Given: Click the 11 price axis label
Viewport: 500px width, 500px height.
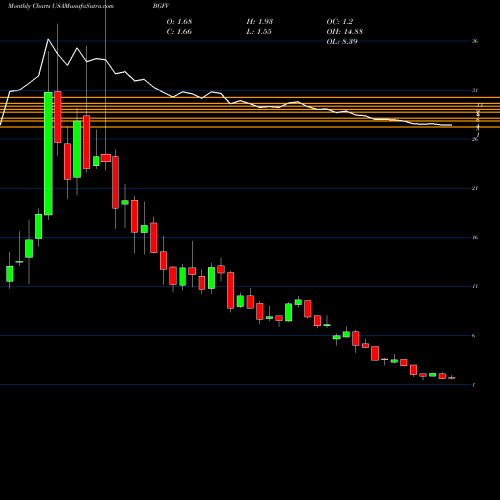Looking at the screenshot, I should pos(475,286).
